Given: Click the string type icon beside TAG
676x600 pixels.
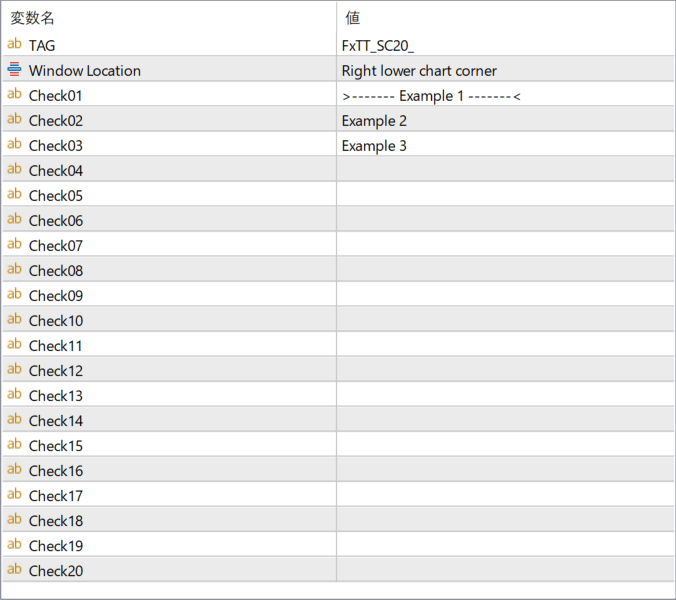Looking at the screenshot, I should tap(14, 44).
